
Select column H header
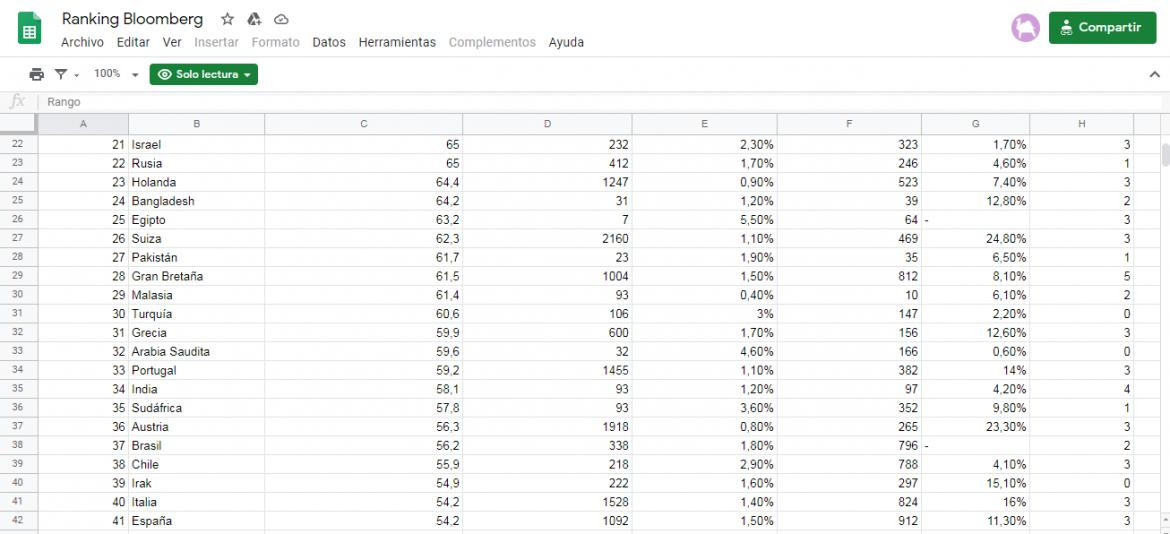1081,124
